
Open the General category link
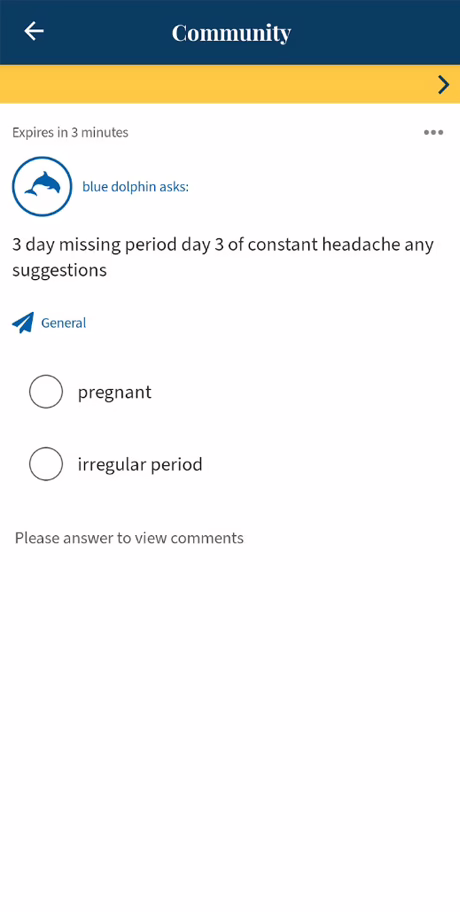coord(63,323)
